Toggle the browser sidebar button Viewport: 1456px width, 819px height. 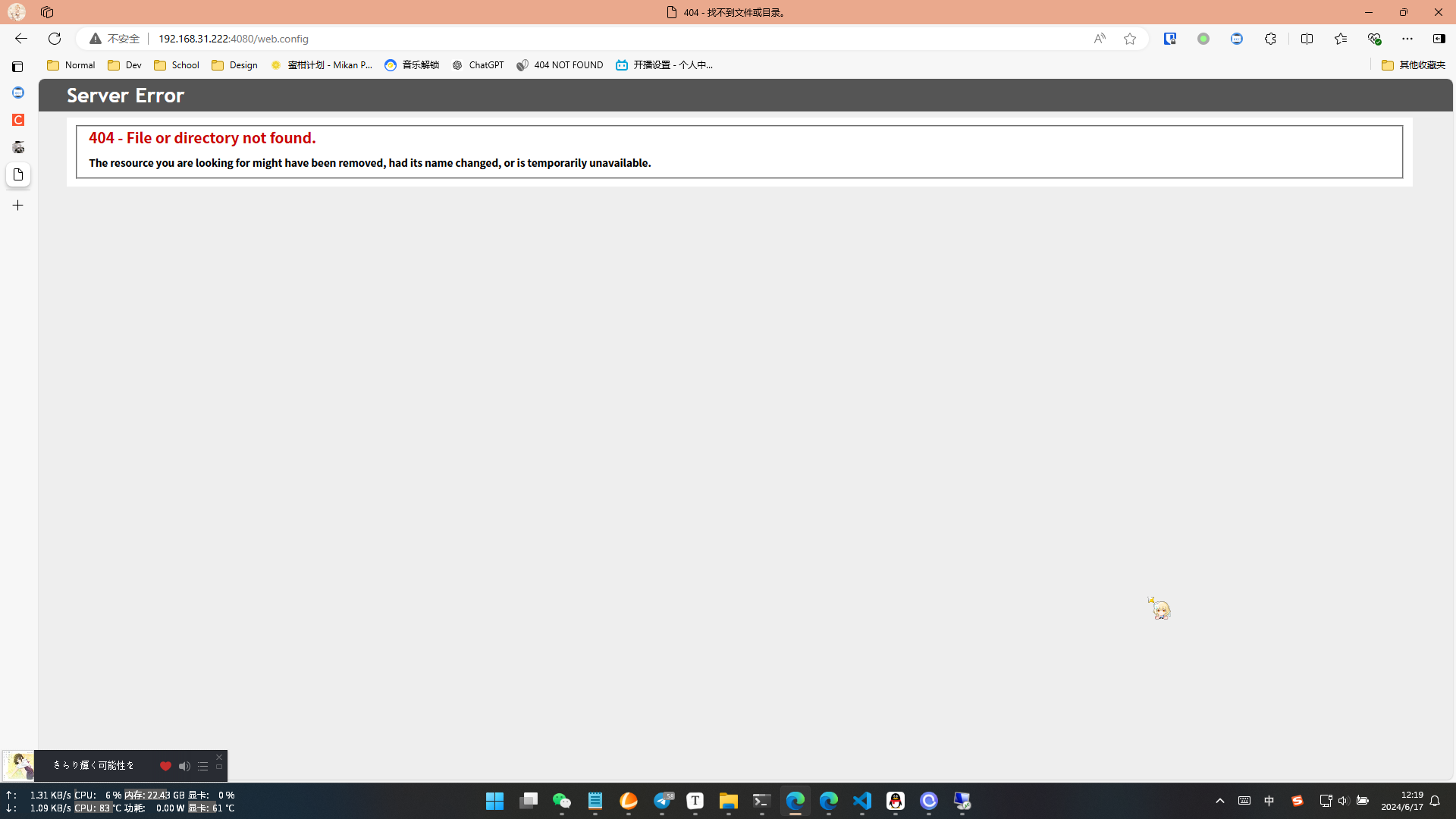tap(1439, 39)
